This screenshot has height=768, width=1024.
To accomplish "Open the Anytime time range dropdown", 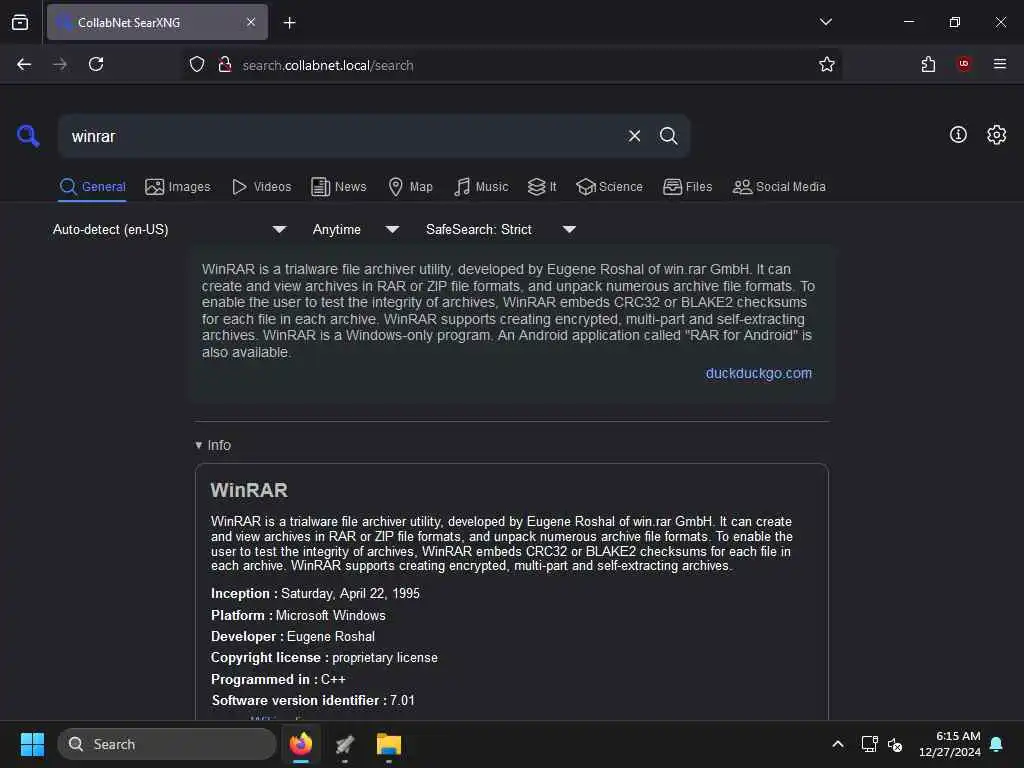I will click(355, 230).
